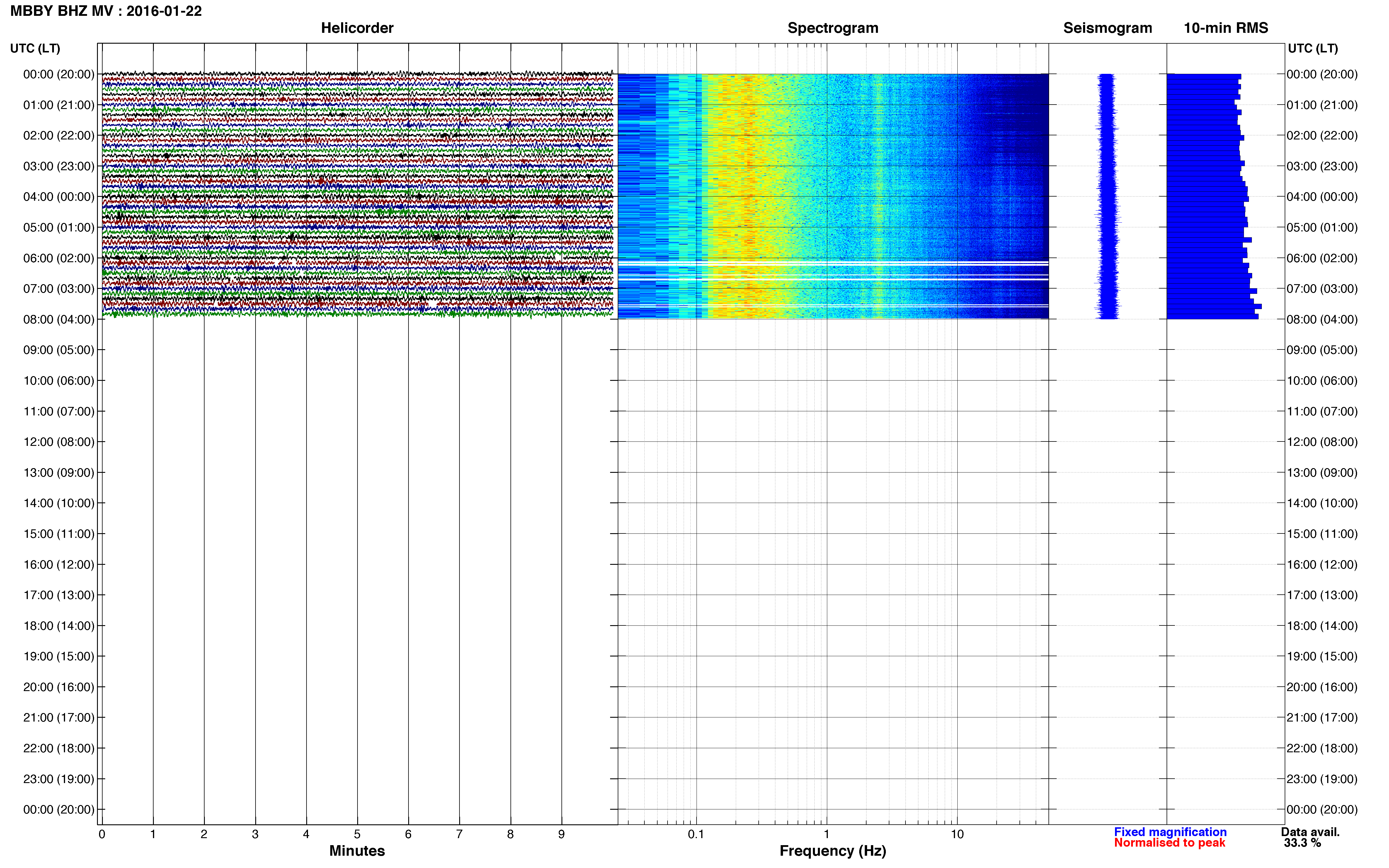Image resolution: width=1389 pixels, height=868 pixels.
Task: Click the helicorder trace row at 00:00
Action: [x=357, y=74]
